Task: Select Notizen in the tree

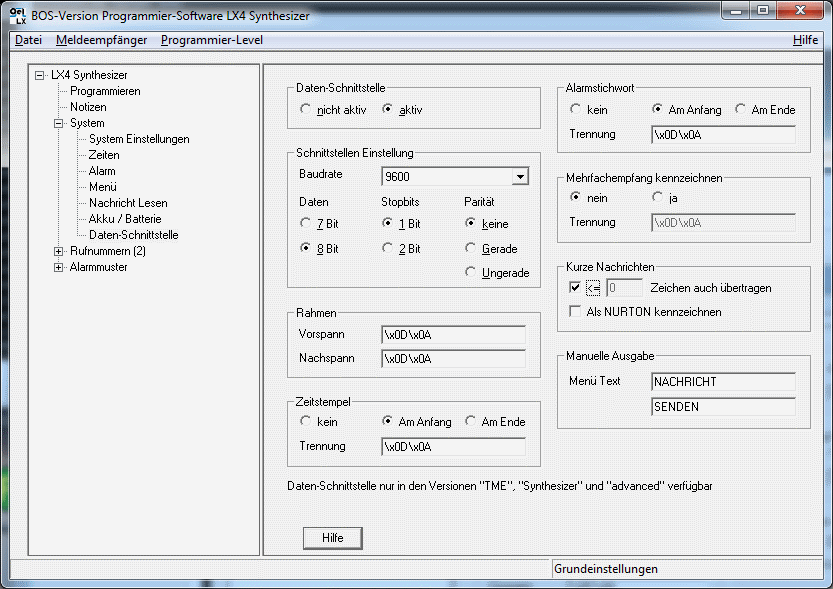Action: click(88, 107)
